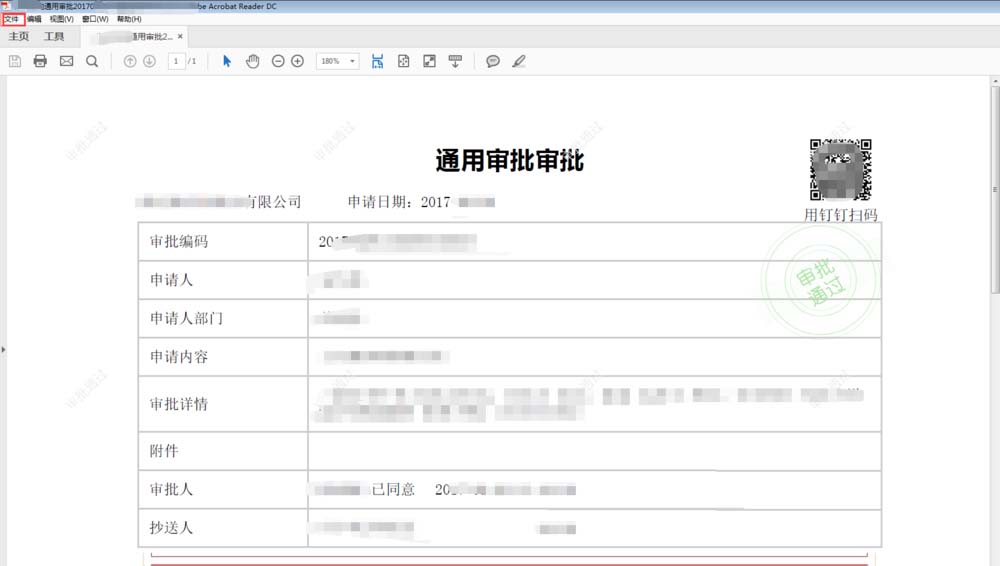Screen dimensions: 1000x566
Task: Switch to the 工具 tab
Action: click(54, 36)
